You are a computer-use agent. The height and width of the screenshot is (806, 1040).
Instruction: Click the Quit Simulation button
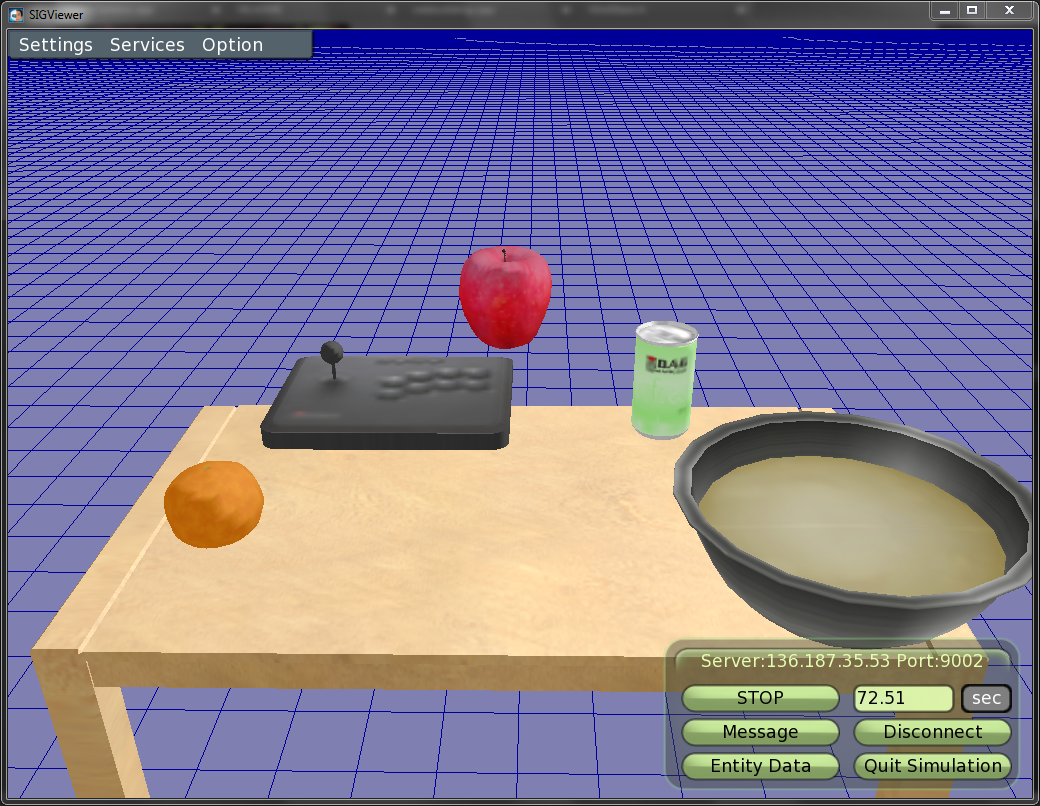(932, 766)
